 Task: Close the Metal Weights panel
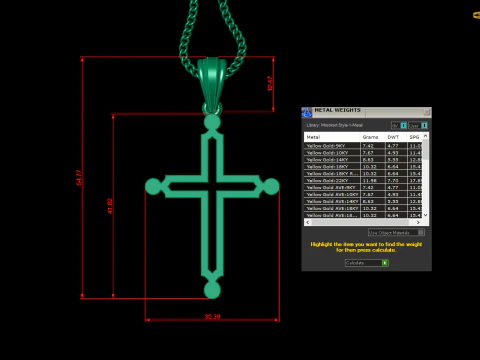coord(426,112)
